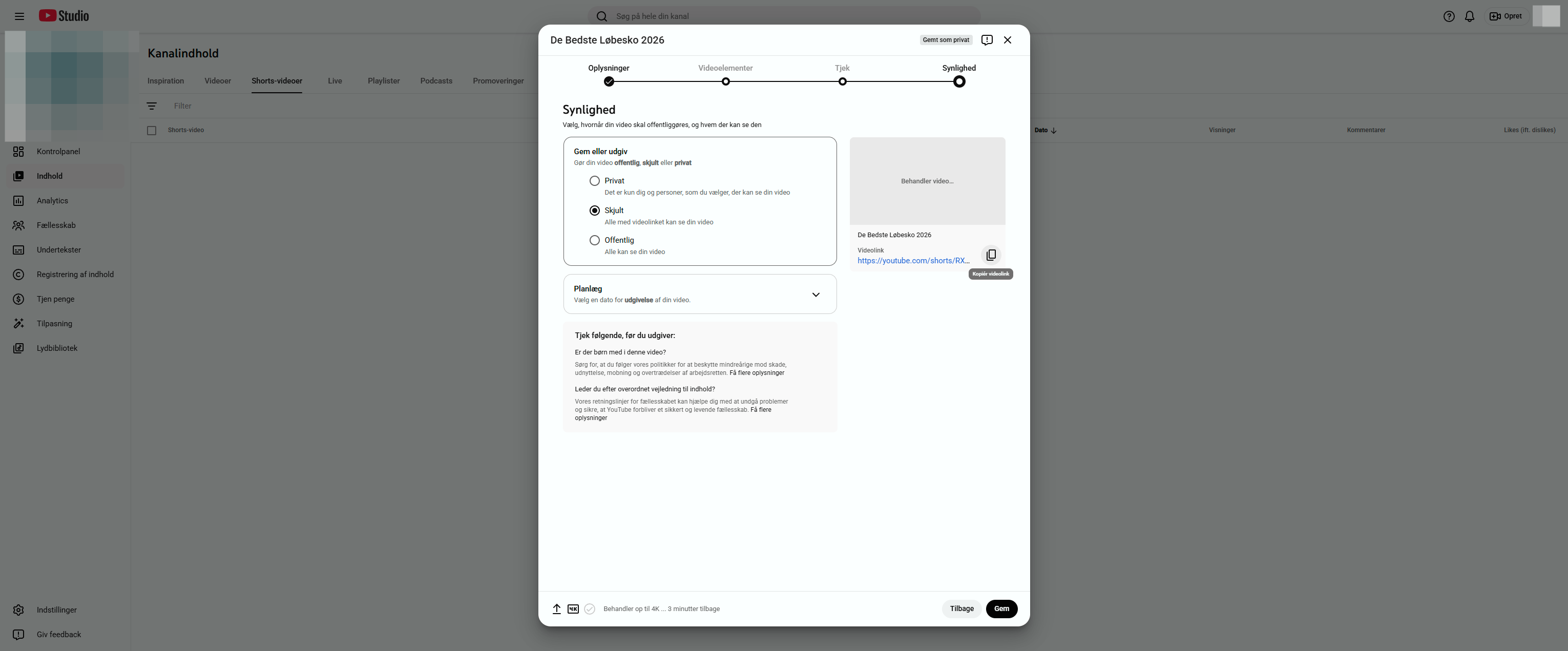Image resolution: width=1568 pixels, height=651 pixels.
Task: Click the YouTube Studio logo
Action: (x=64, y=16)
